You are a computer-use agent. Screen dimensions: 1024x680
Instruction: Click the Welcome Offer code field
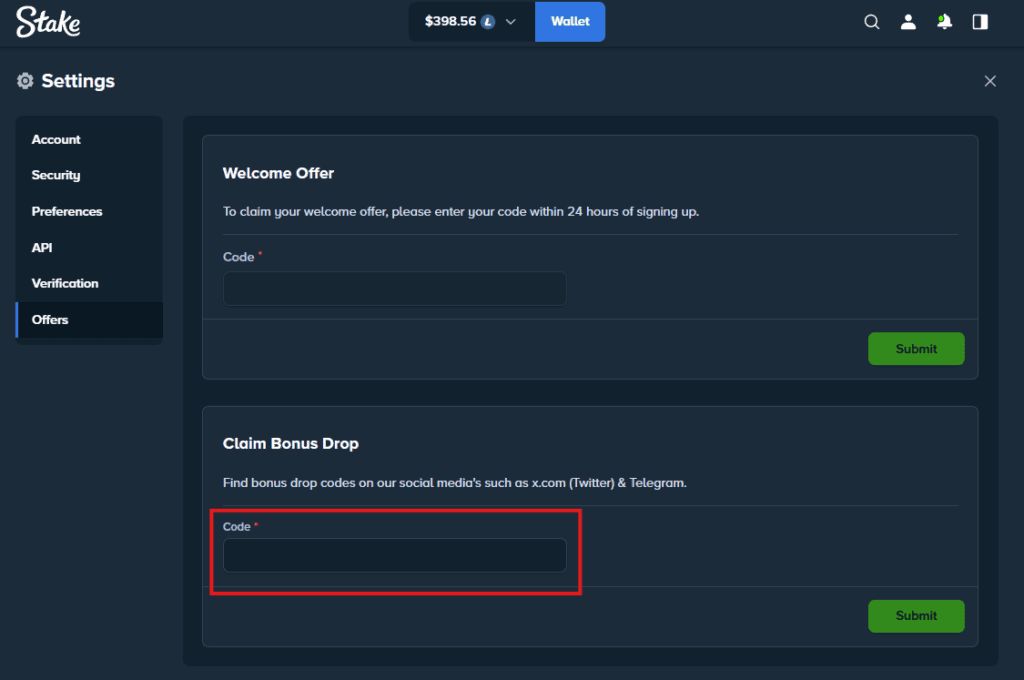[394, 288]
